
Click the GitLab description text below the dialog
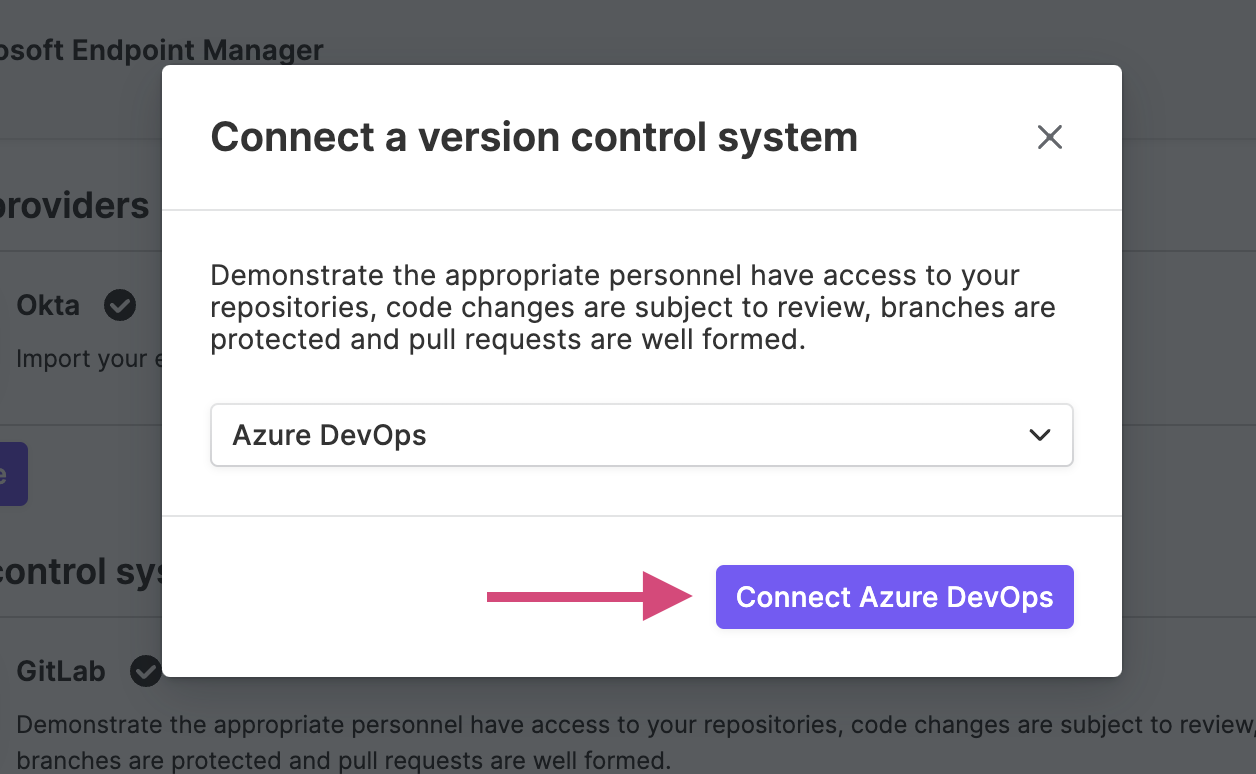(635, 743)
